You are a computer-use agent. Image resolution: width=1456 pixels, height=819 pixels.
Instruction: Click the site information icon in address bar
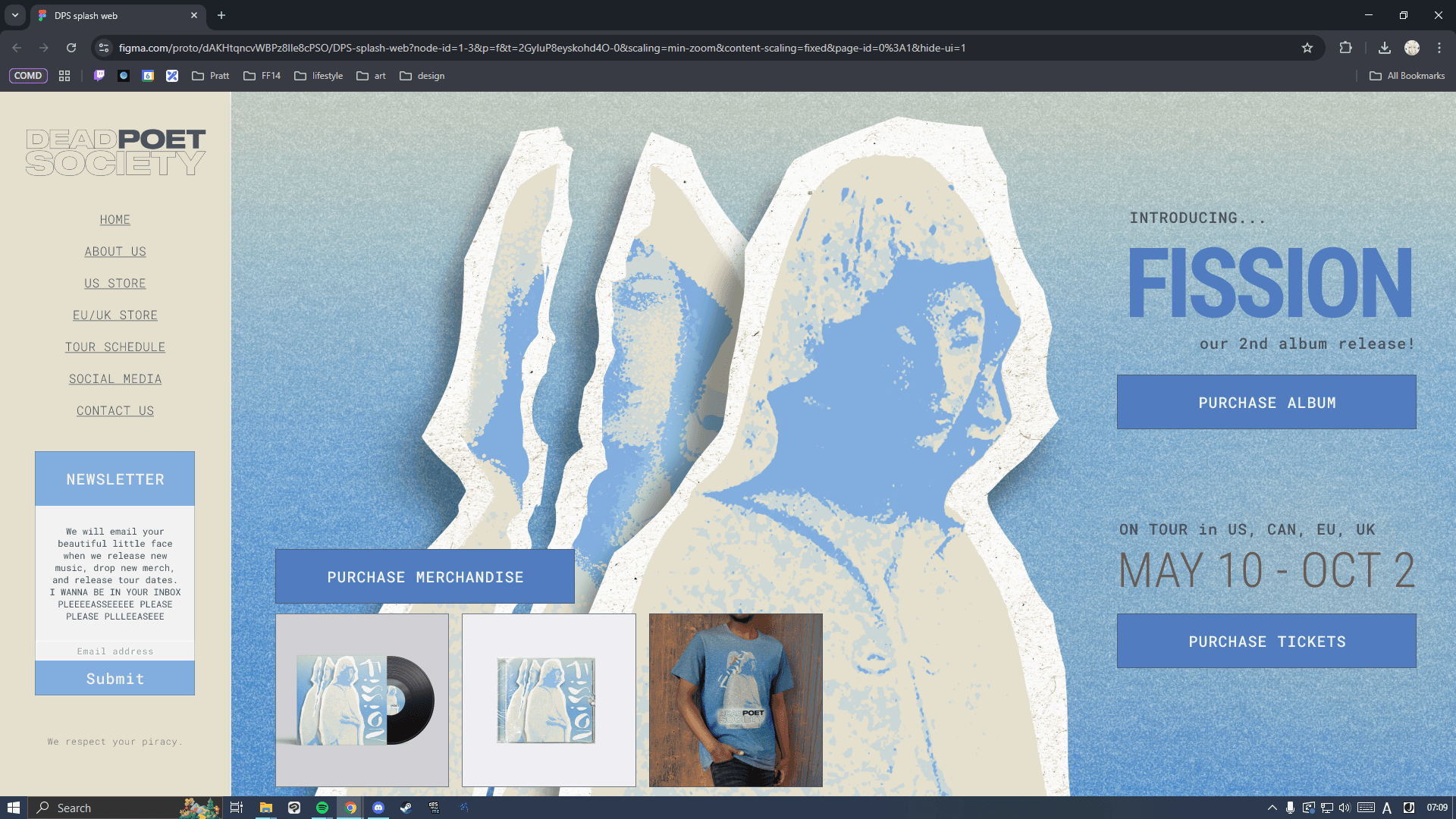[x=104, y=48]
